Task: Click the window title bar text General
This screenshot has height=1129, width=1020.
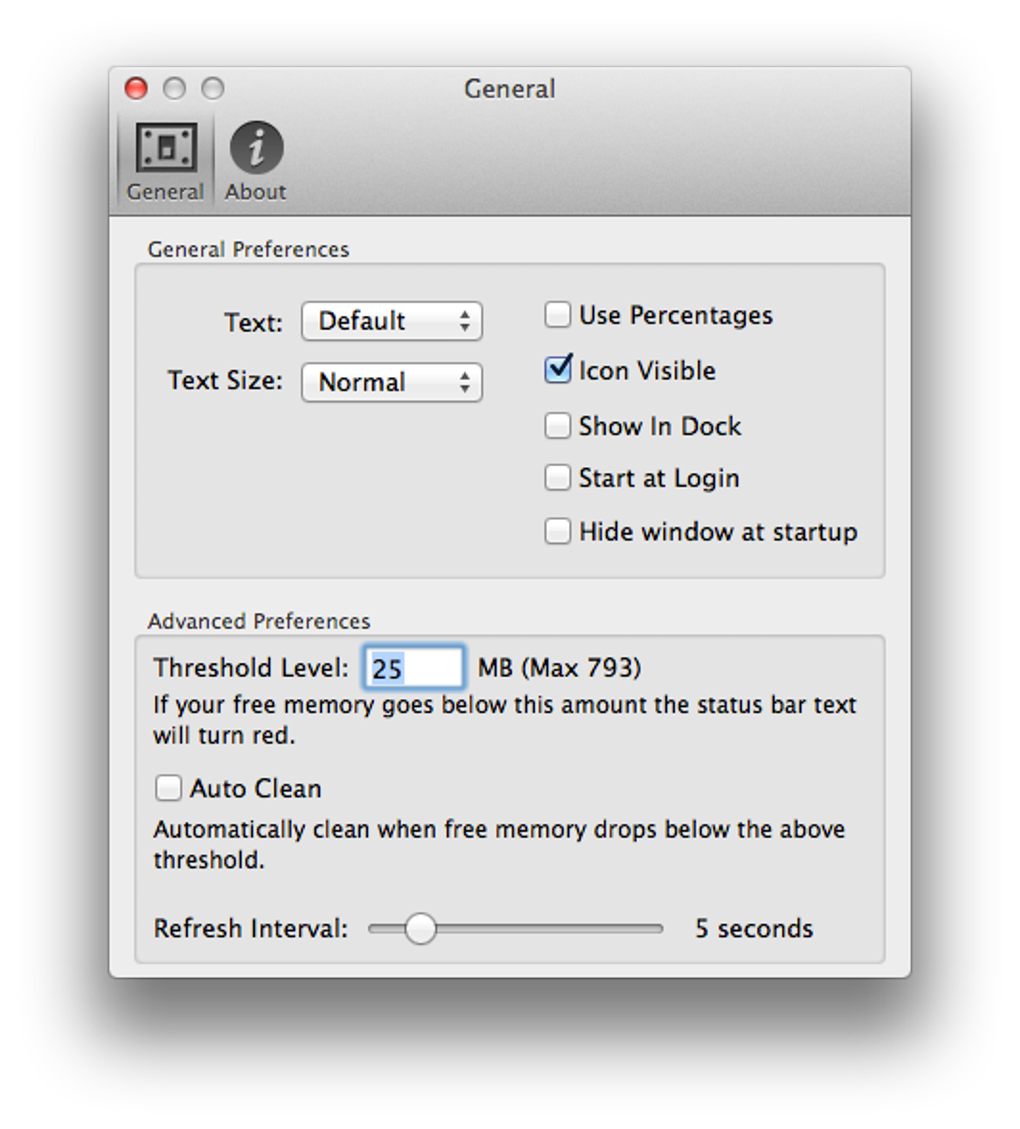Action: pos(509,89)
